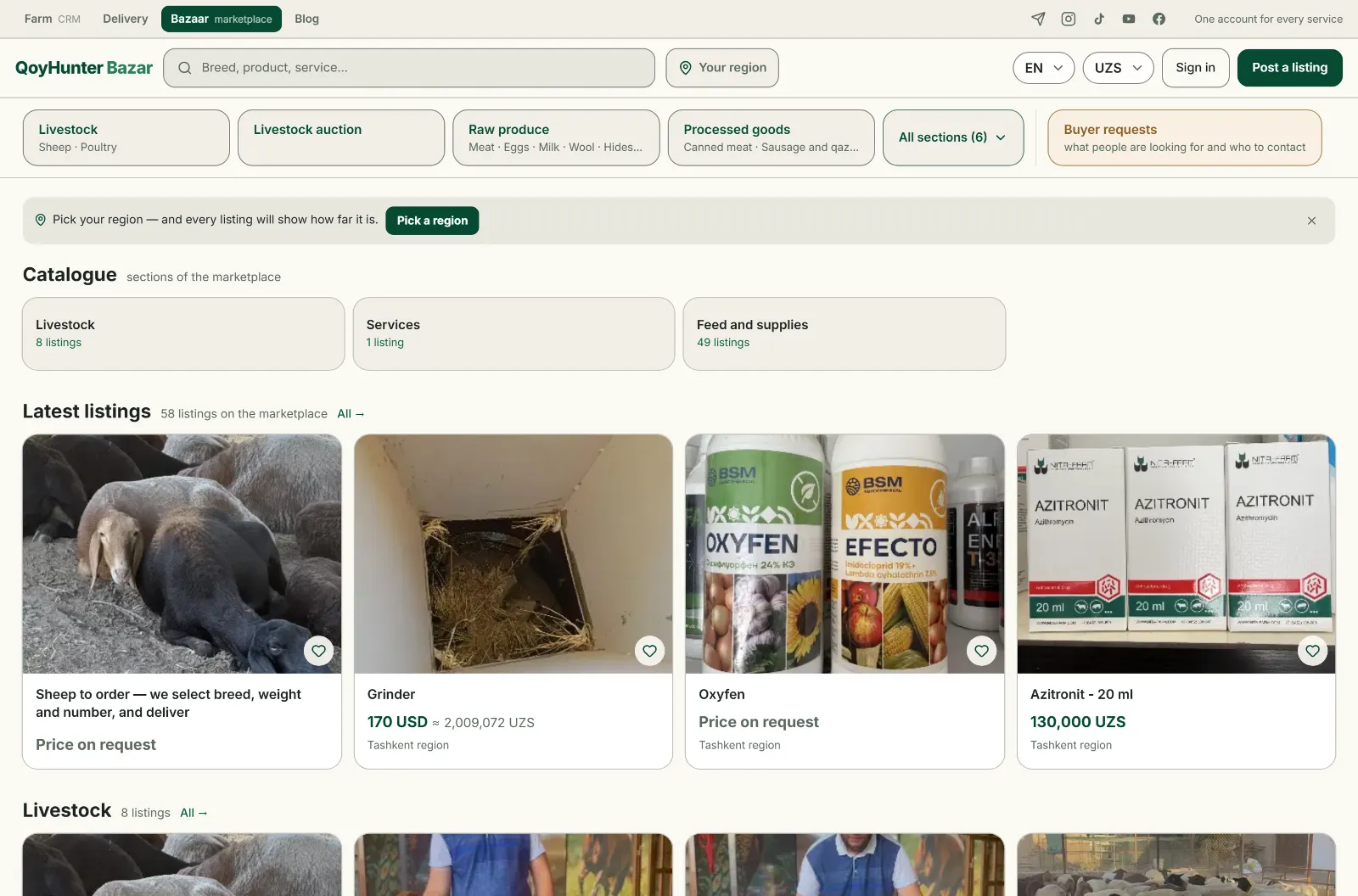Open the Oxyfen bottles photo thumbnail

coord(845,554)
